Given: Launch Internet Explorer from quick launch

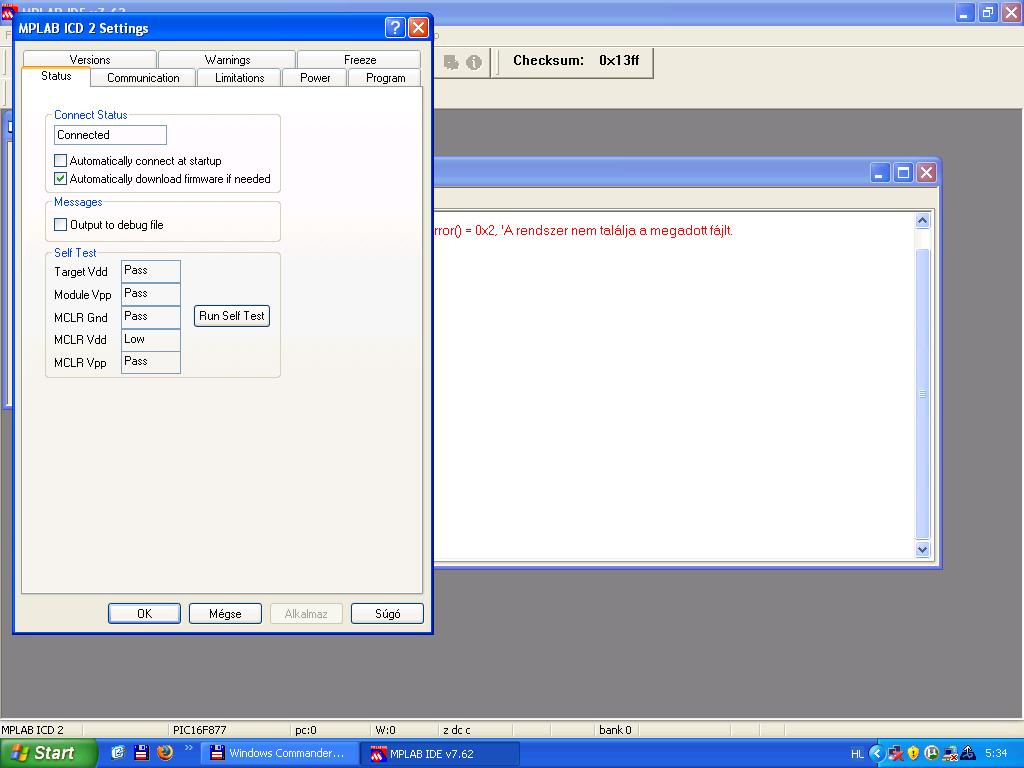Looking at the screenshot, I should click(118, 752).
